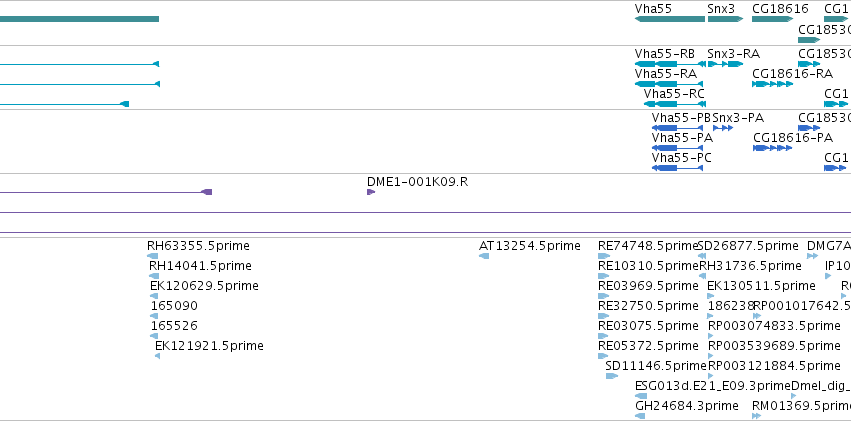Click the Vha55-PC protein glyph

(677, 168)
